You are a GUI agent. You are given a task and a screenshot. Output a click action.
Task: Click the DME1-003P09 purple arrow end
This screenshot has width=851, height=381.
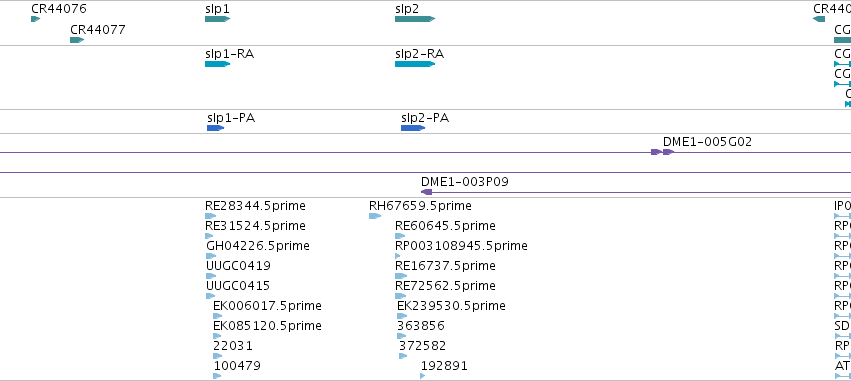pyautogui.click(x=427, y=192)
